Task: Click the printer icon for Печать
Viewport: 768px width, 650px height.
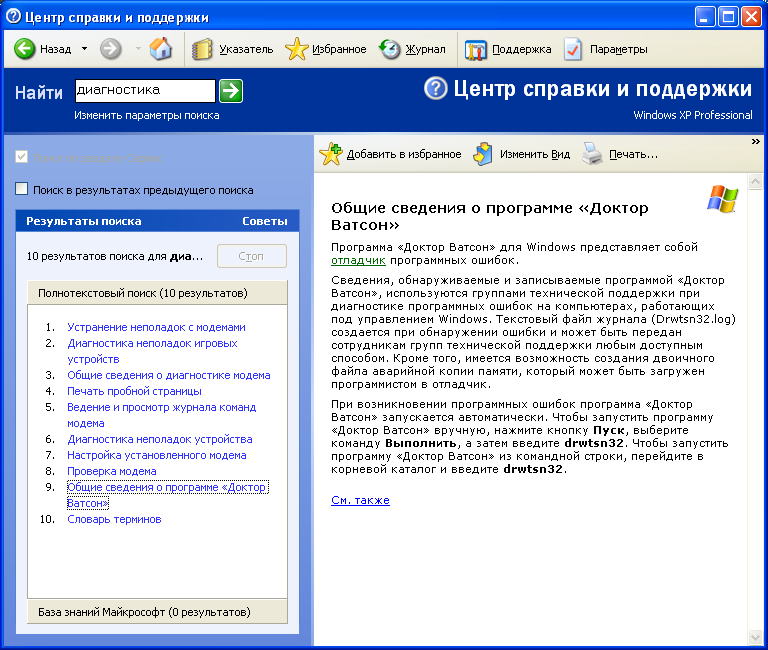Action: coord(592,154)
